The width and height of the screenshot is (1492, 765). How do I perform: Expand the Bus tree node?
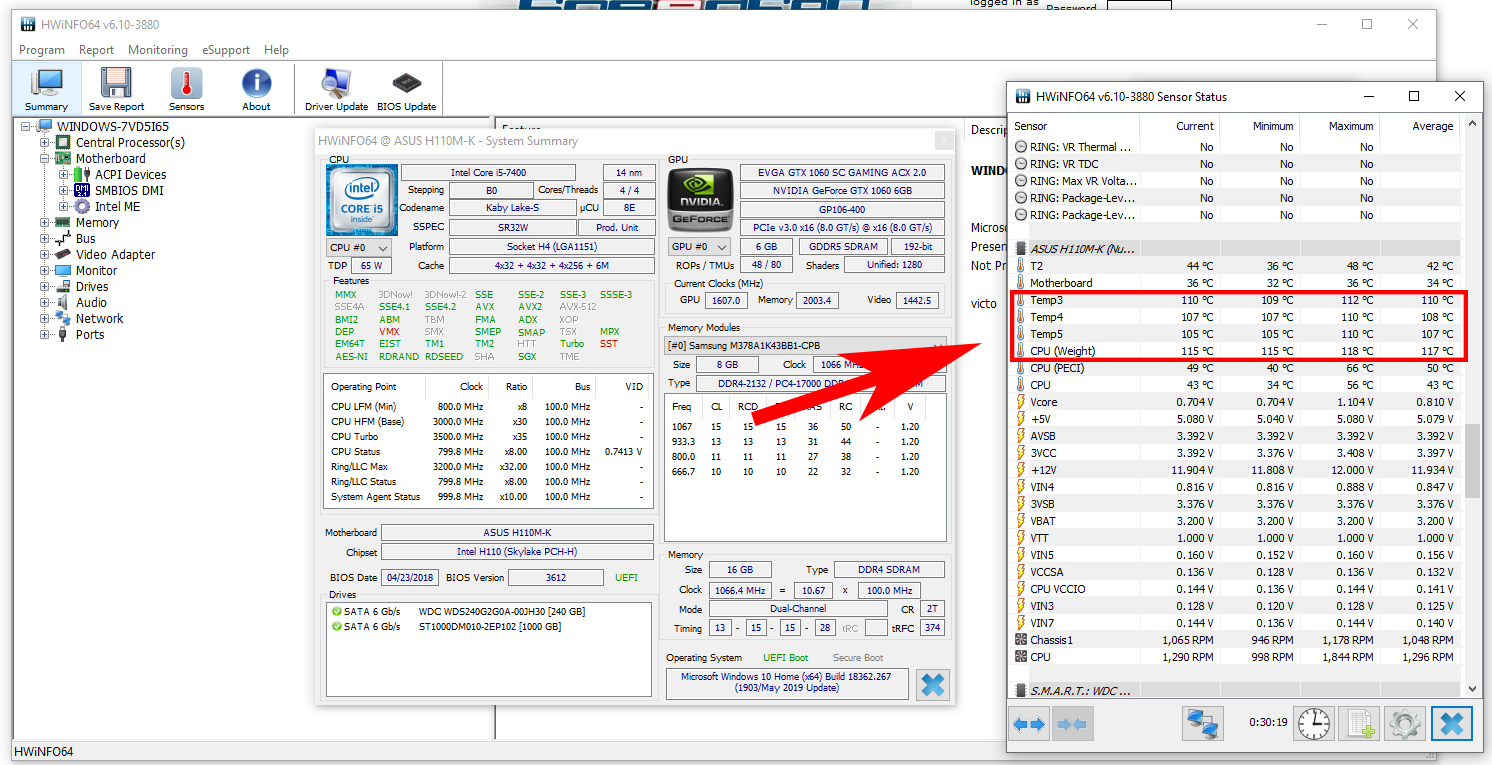point(45,239)
